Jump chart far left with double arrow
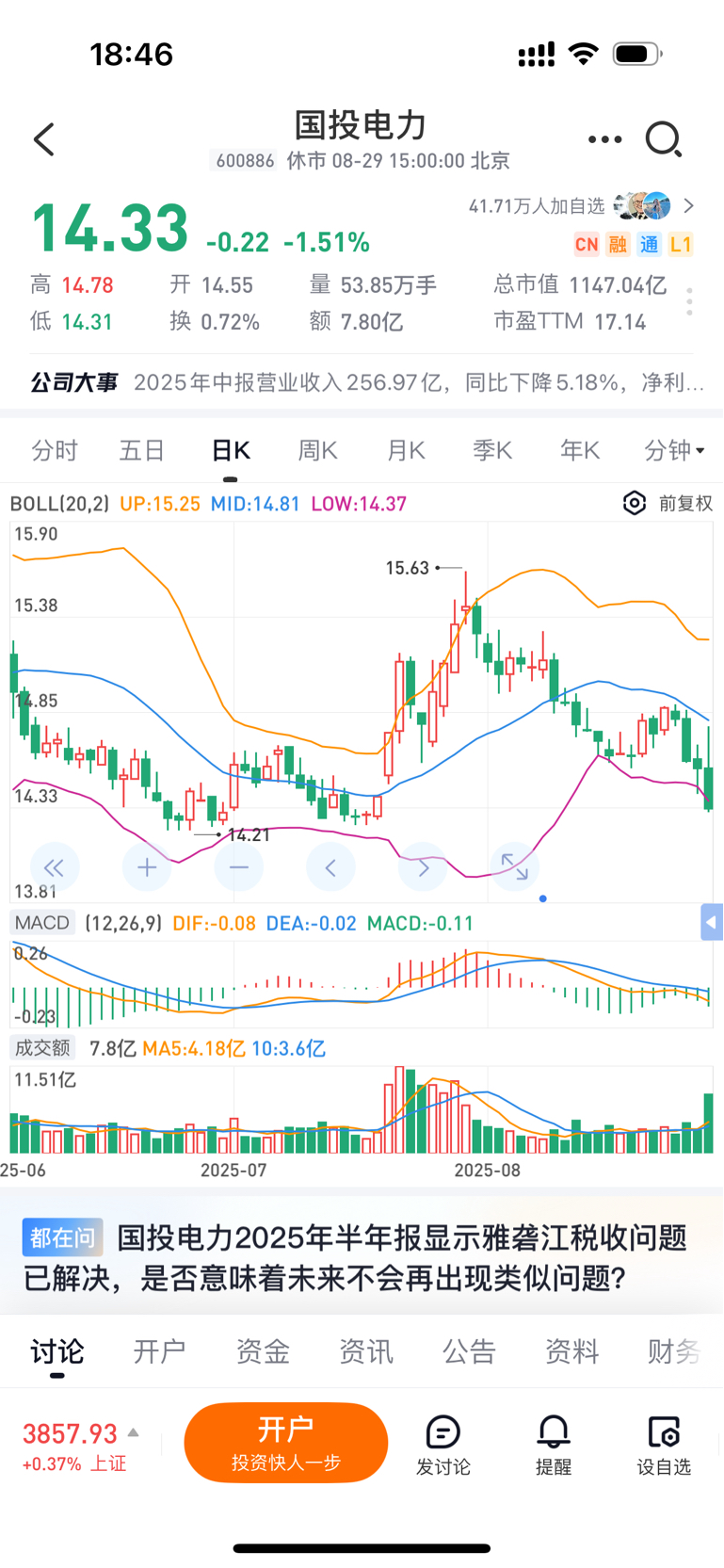This screenshot has height=1568, width=724. pos(55,867)
